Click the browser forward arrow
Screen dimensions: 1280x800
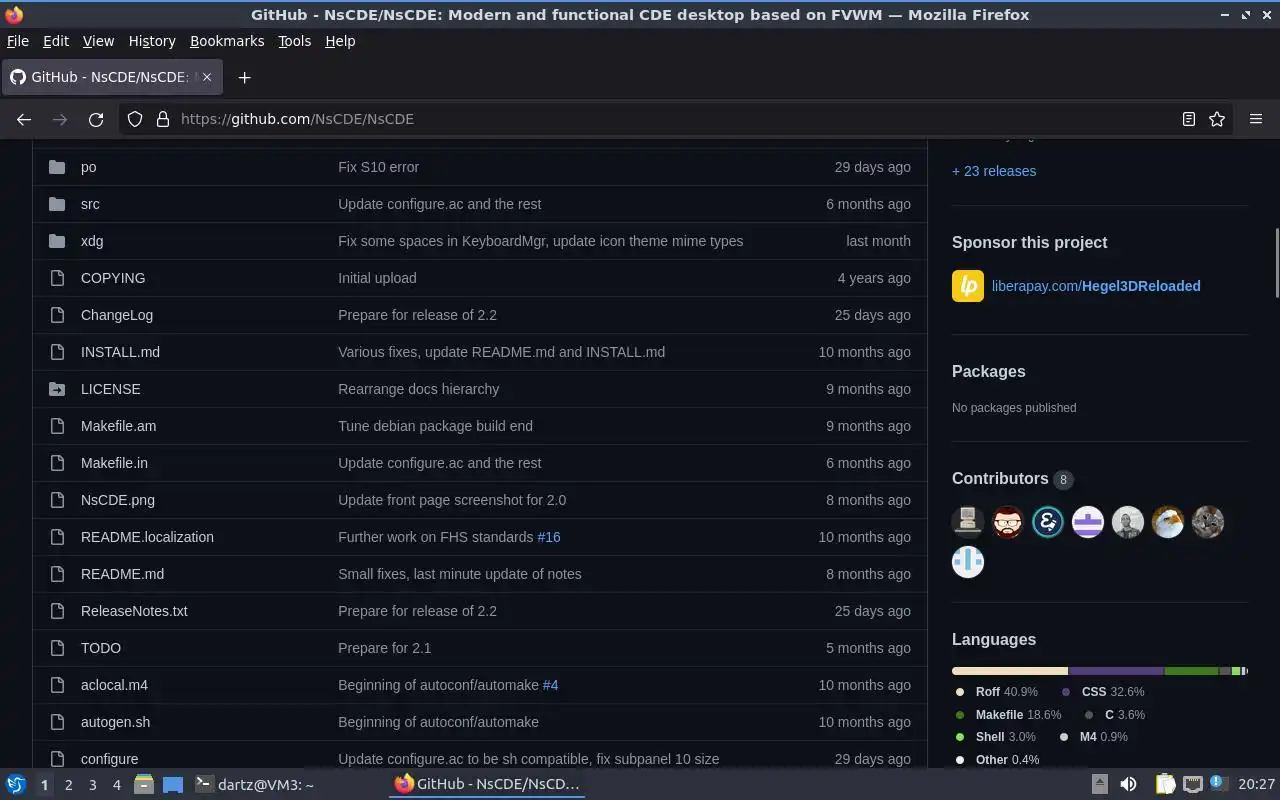click(60, 119)
